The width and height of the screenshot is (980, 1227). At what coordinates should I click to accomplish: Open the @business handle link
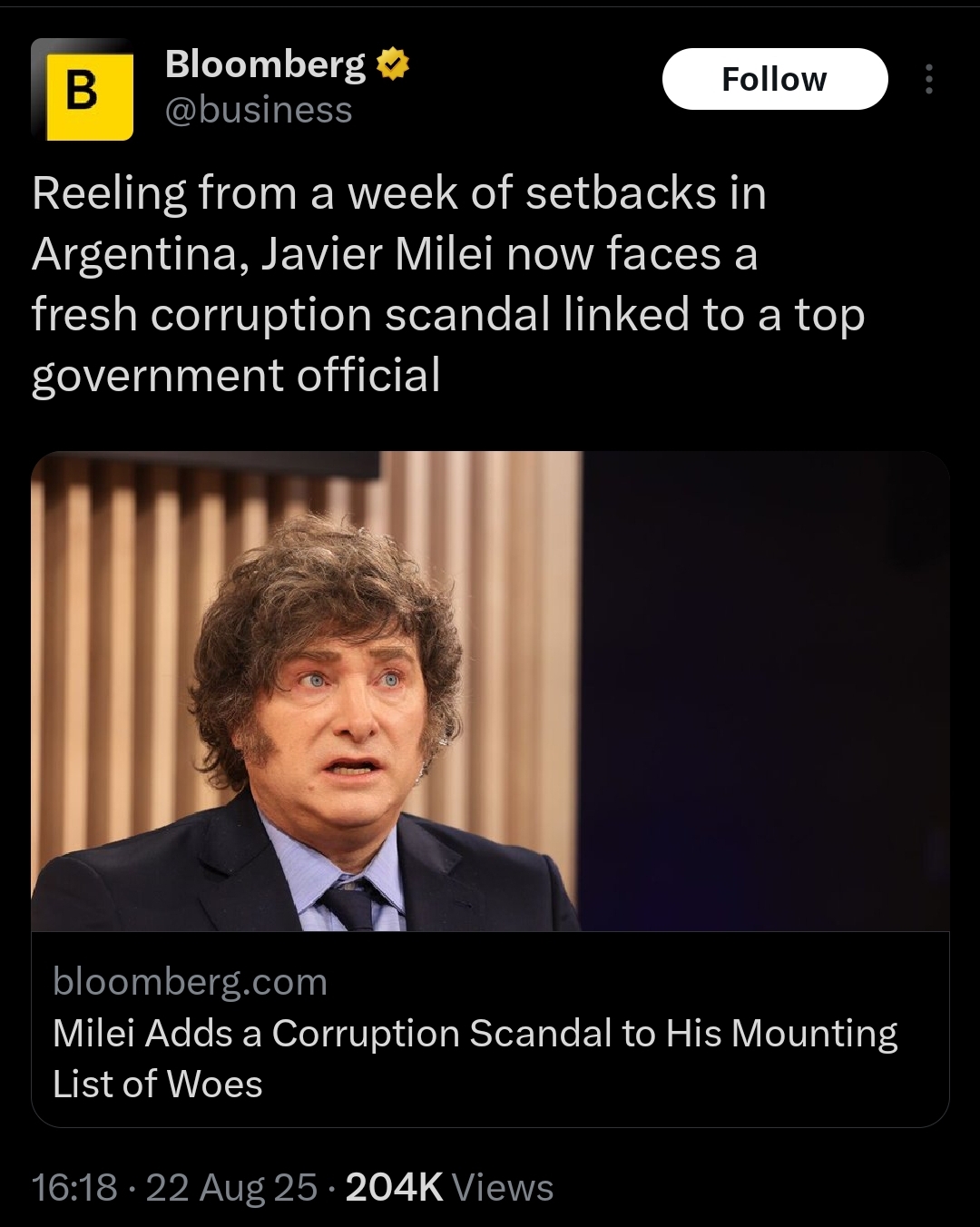(x=259, y=111)
